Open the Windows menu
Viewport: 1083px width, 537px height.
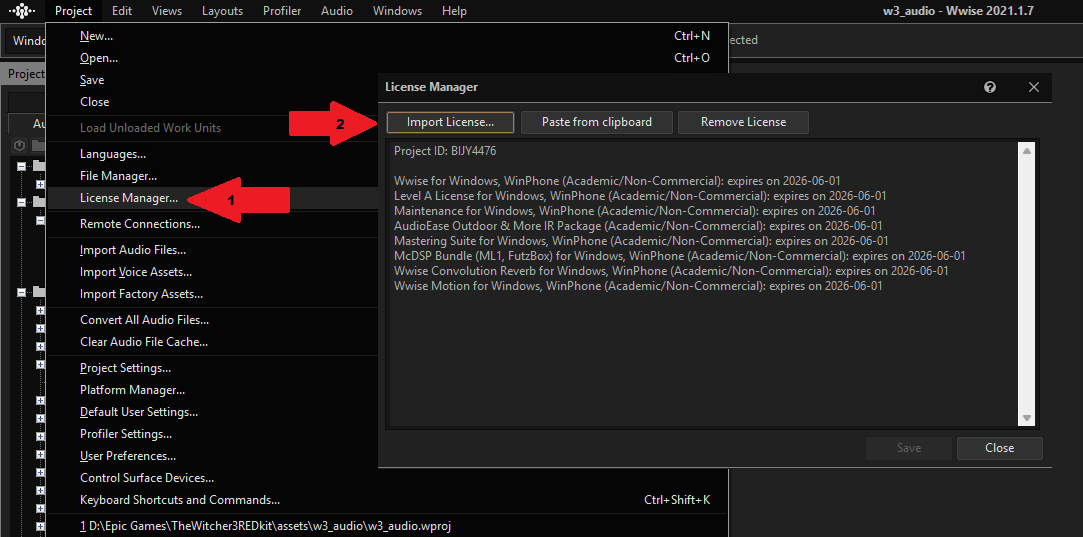[x=397, y=11]
